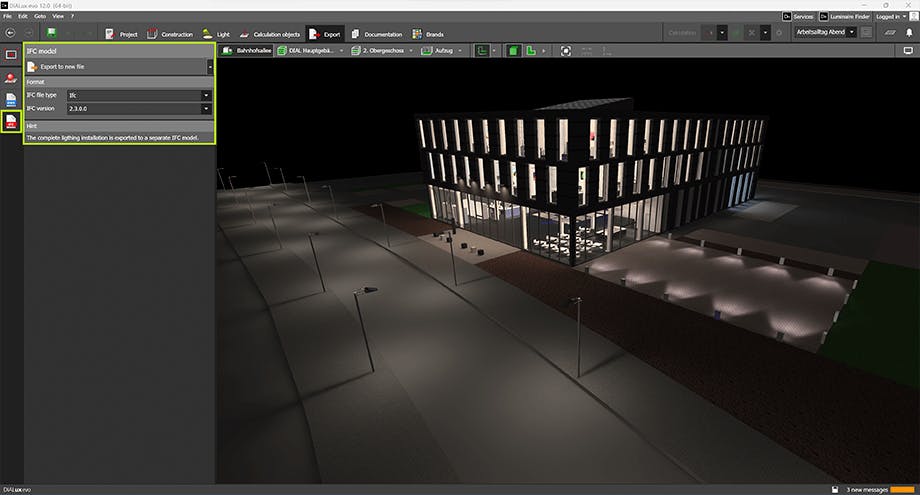Click the notifications bell icon
Viewport: 920px width, 495px height.
pos(908,32)
